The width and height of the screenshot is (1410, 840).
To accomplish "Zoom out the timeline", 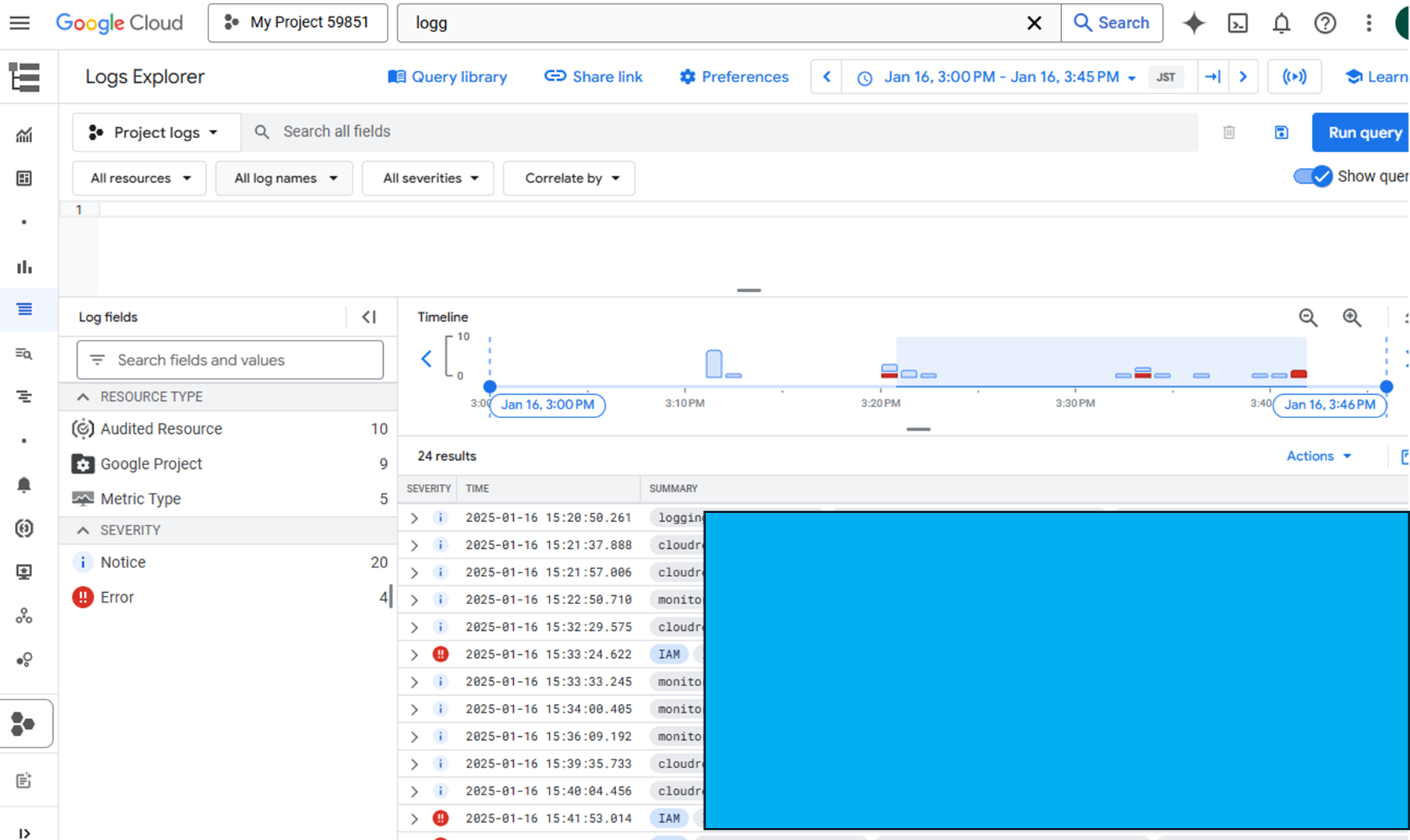I will coord(1308,317).
